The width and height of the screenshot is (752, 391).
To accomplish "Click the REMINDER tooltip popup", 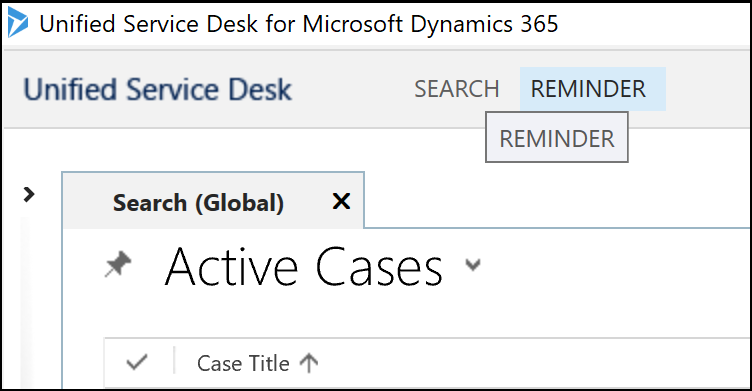I will click(557, 138).
